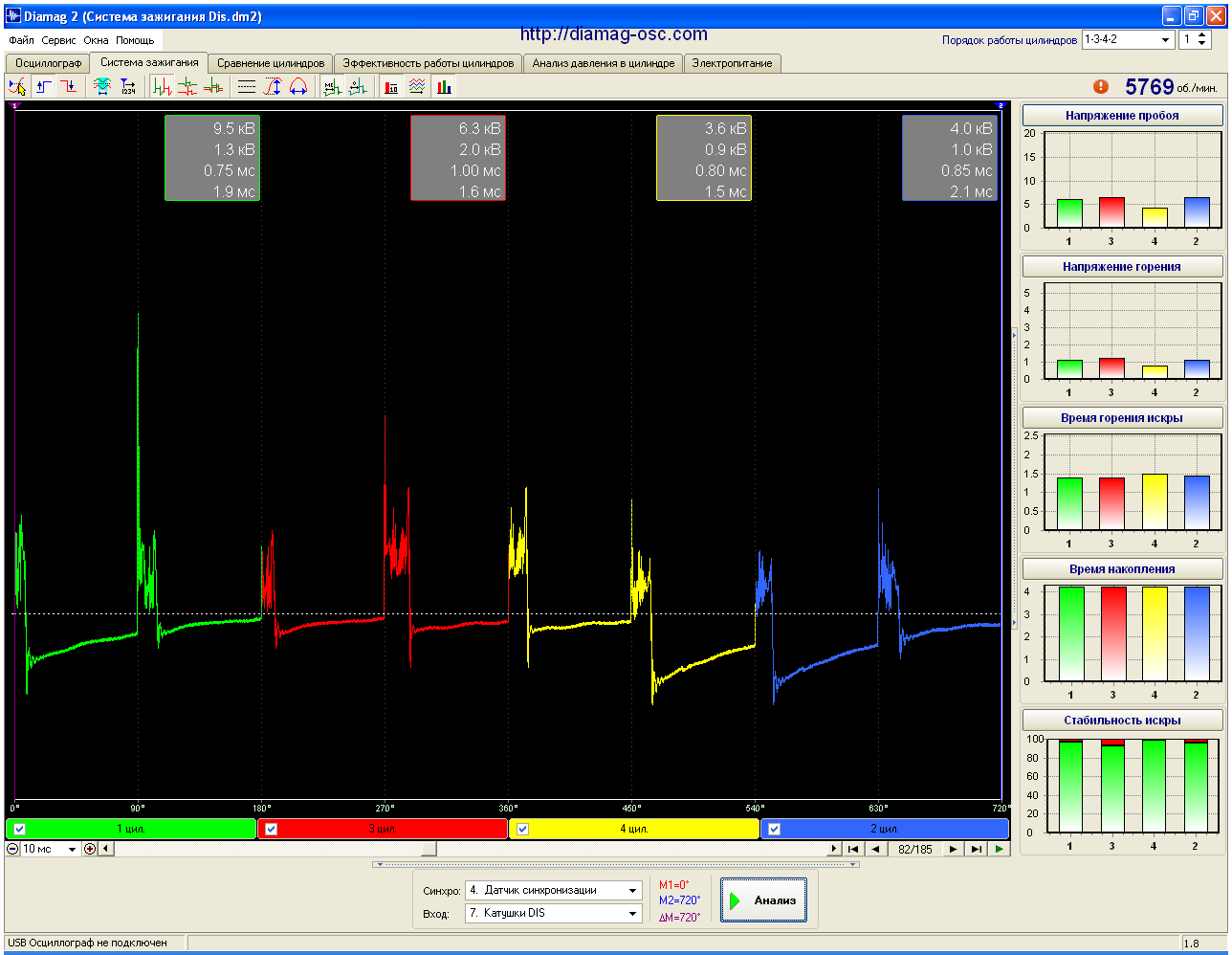
Task: Select Система зажигания tab
Action: click(x=149, y=62)
